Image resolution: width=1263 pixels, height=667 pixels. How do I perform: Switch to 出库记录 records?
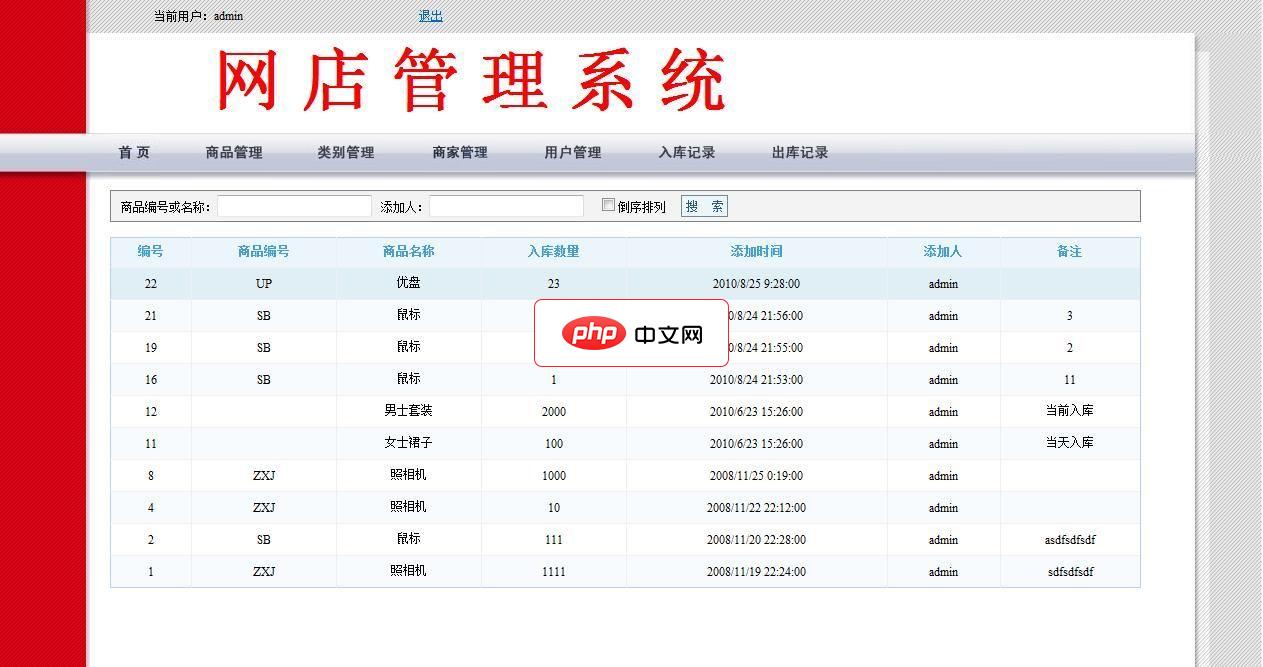[799, 152]
